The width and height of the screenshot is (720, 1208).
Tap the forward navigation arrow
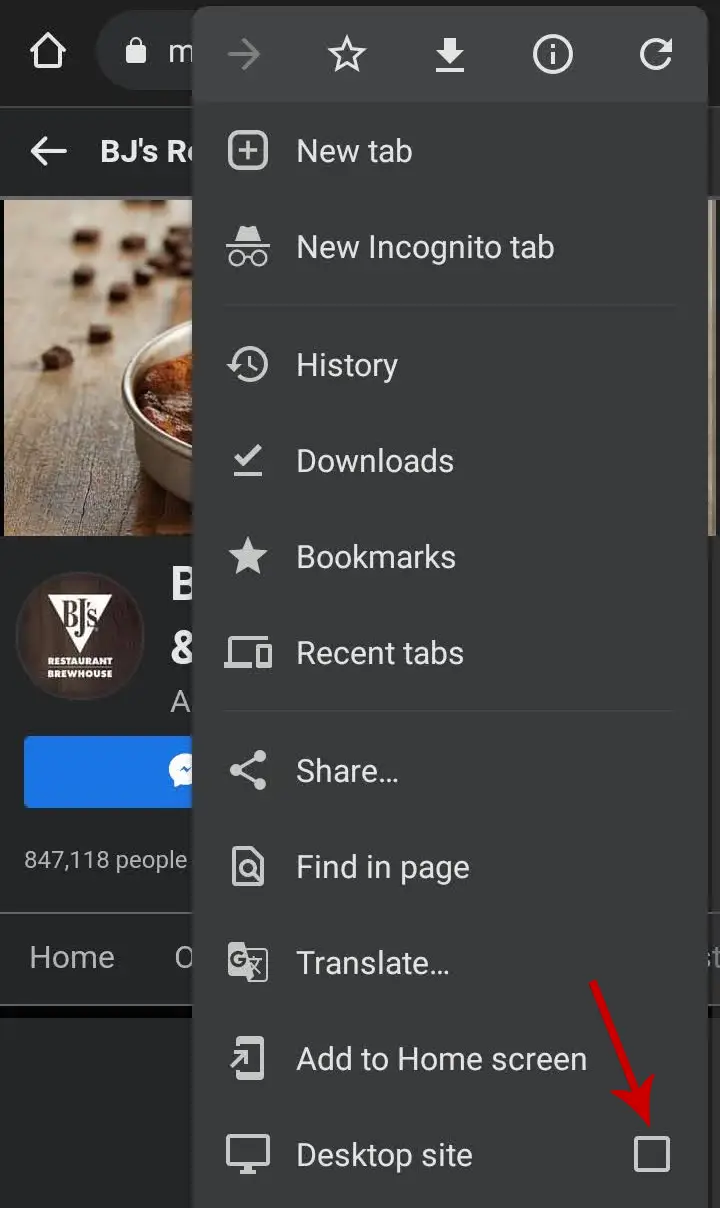coord(244,54)
